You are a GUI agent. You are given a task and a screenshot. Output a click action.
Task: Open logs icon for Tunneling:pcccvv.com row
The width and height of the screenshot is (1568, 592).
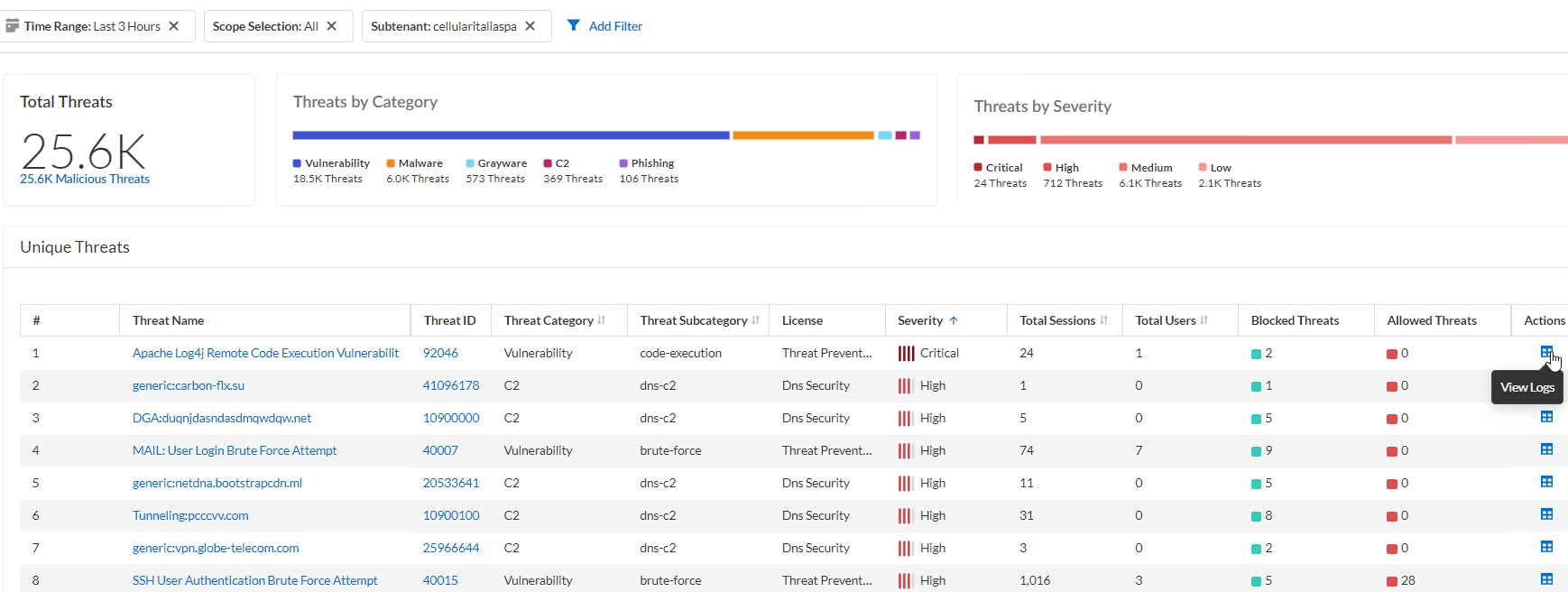1546,514
